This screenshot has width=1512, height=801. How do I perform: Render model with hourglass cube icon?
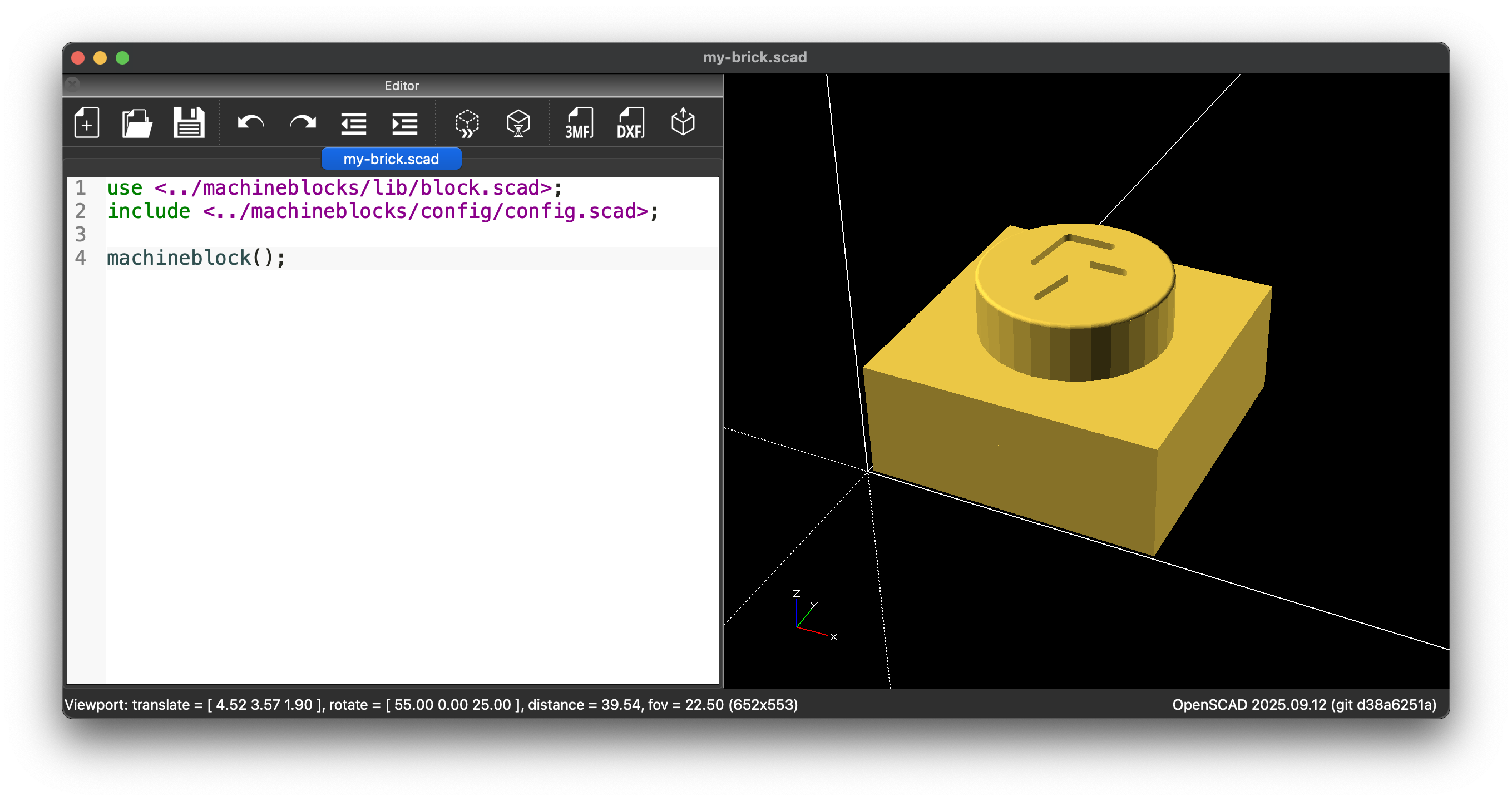coord(518,123)
